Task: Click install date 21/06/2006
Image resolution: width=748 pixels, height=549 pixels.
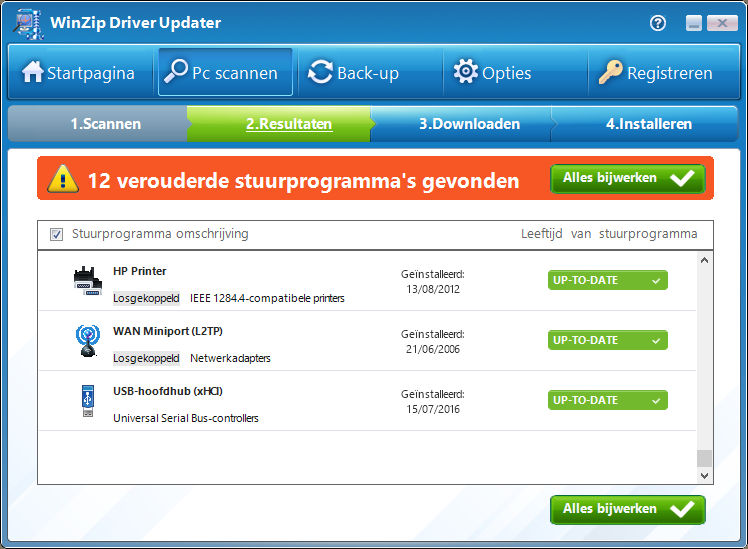Action: tap(433, 350)
